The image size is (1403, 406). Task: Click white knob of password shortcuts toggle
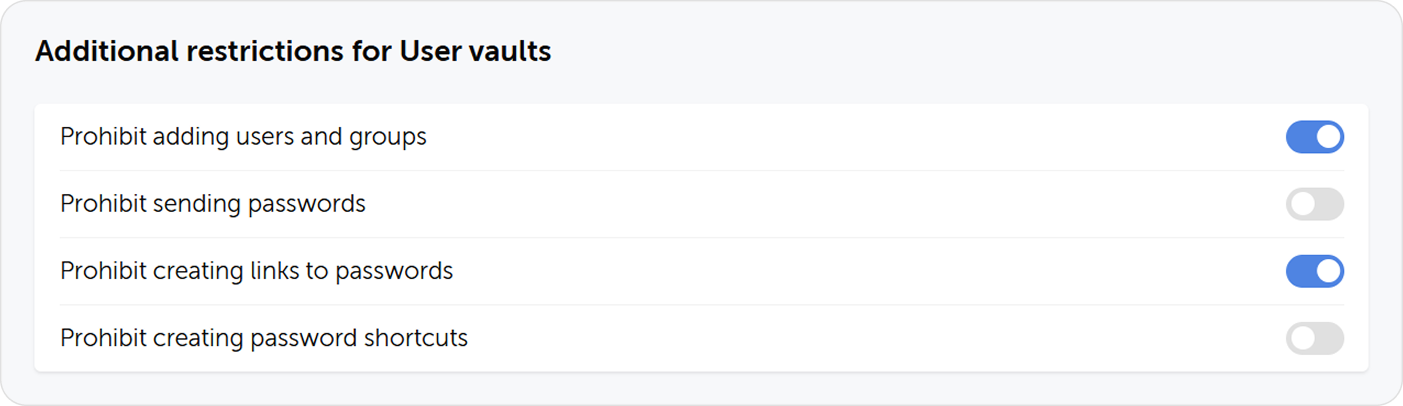[1301, 338]
